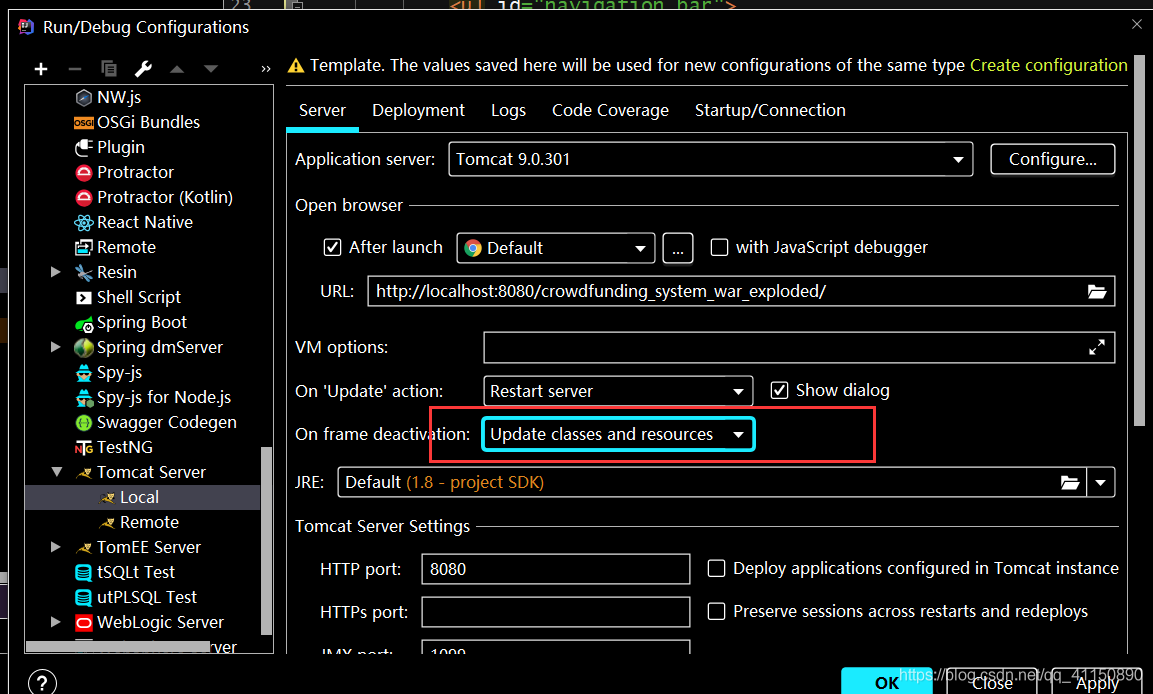Click HTTPs port field
Screen dimensions: 1153x694
[x=556, y=612]
